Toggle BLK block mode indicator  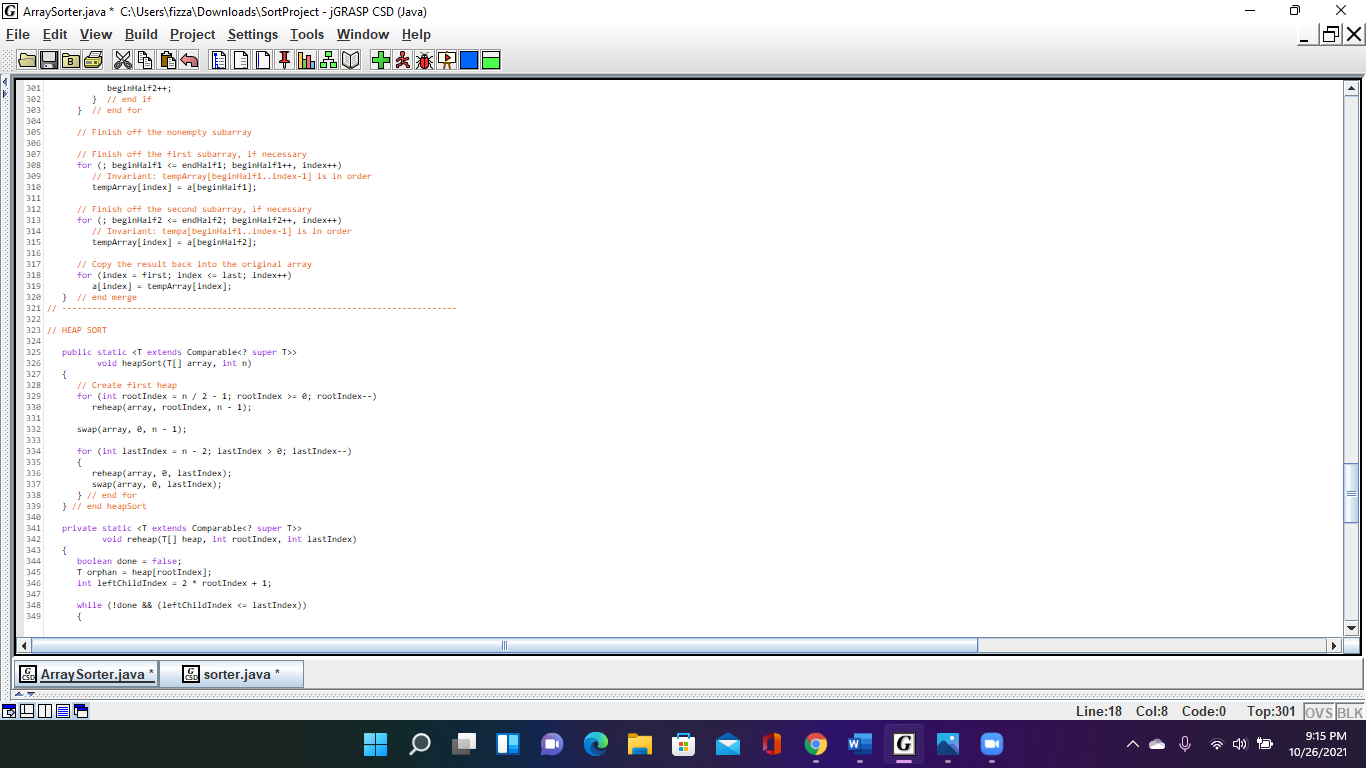click(1349, 712)
